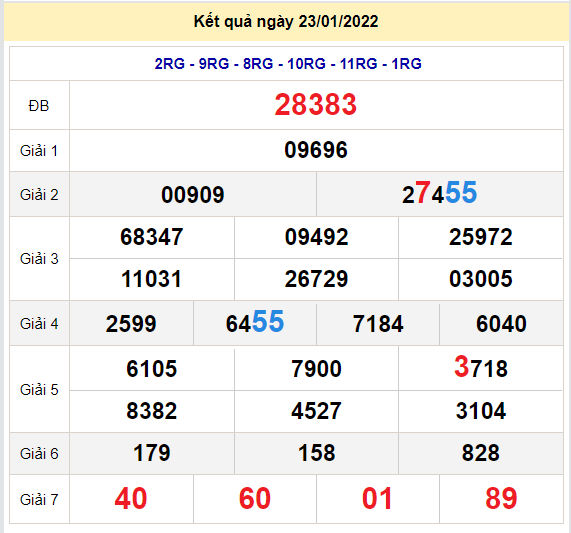The height and width of the screenshot is (533, 571).
Task: Click the ĐB row label
Action: 39,106
